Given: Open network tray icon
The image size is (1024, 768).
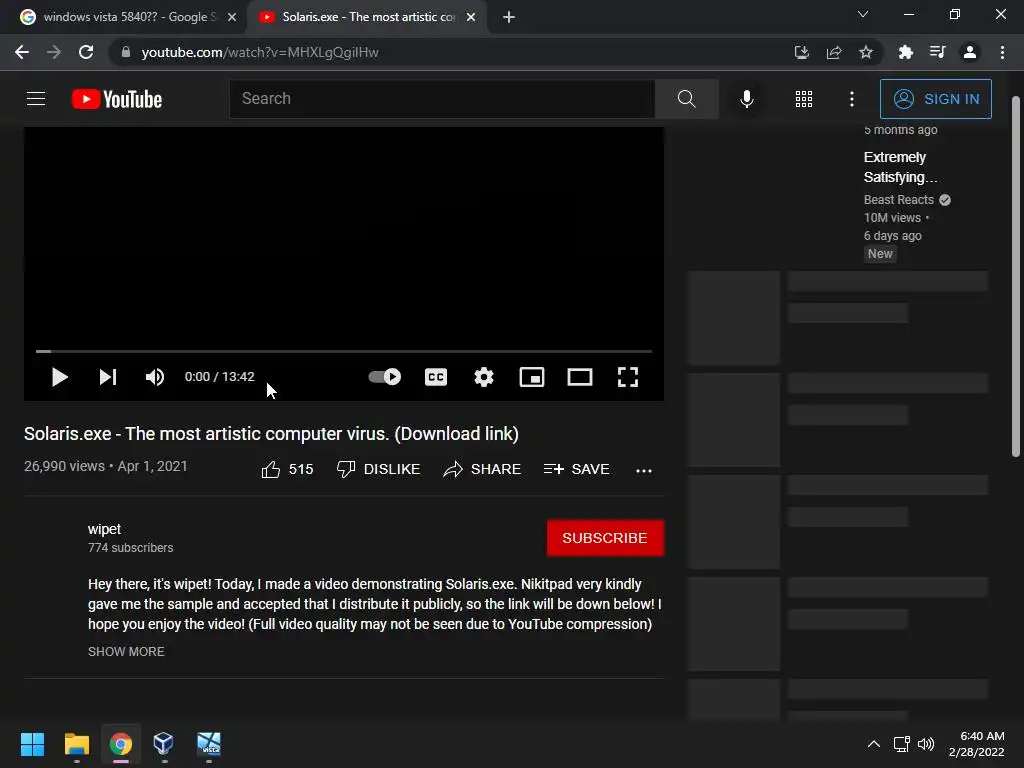Looking at the screenshot, I should coord(902,744).
